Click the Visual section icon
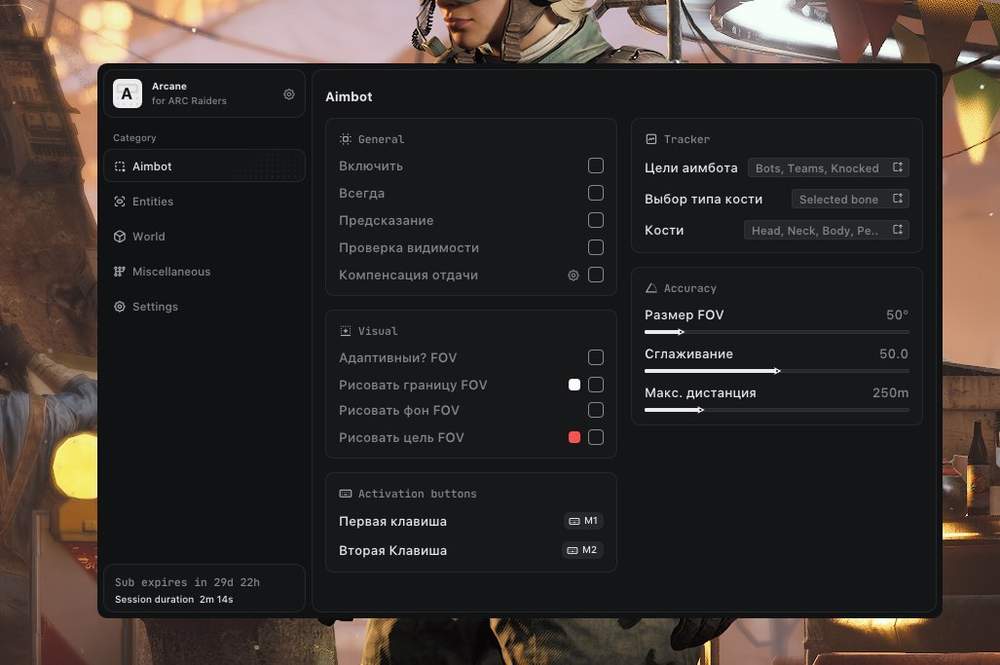Viewport: 1000px width, 665px height. tap(346, 331)
